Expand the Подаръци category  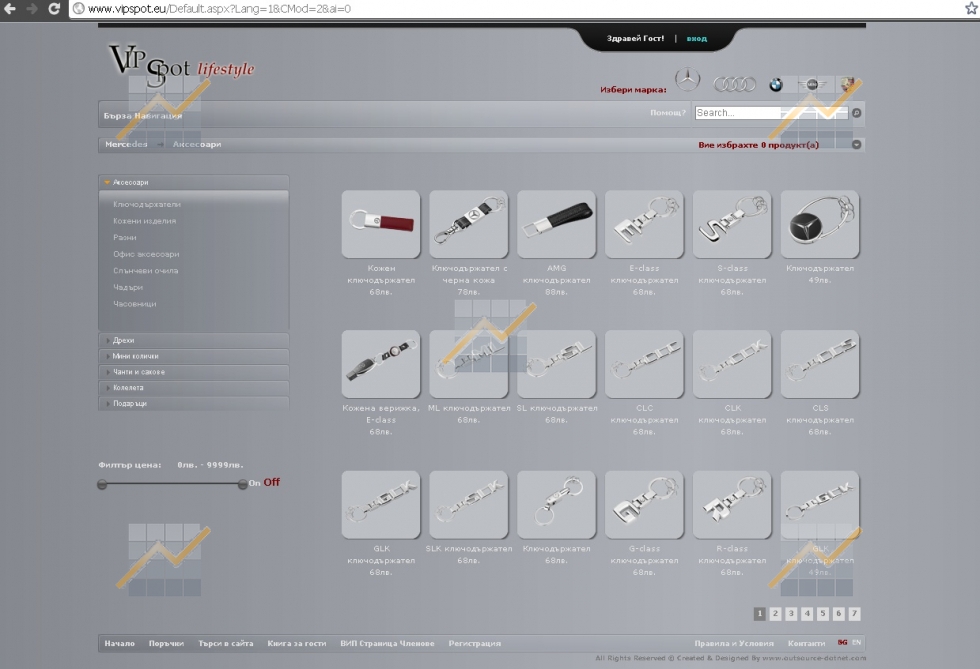coord(194,403)
